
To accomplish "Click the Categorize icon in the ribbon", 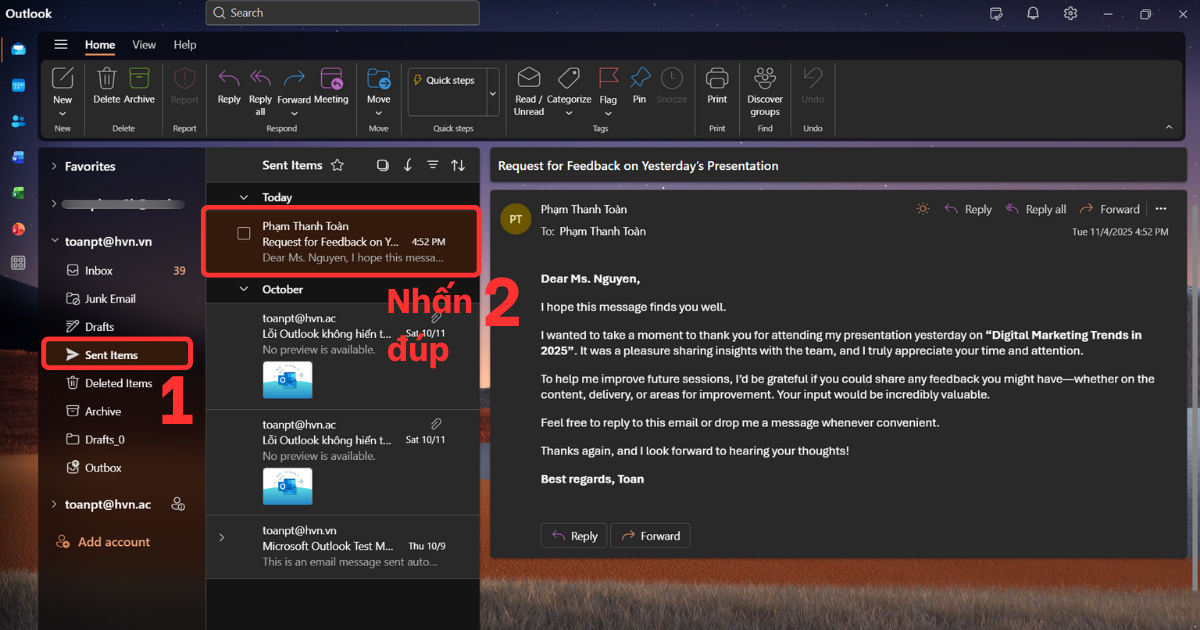I will click(x=569, y=78).
